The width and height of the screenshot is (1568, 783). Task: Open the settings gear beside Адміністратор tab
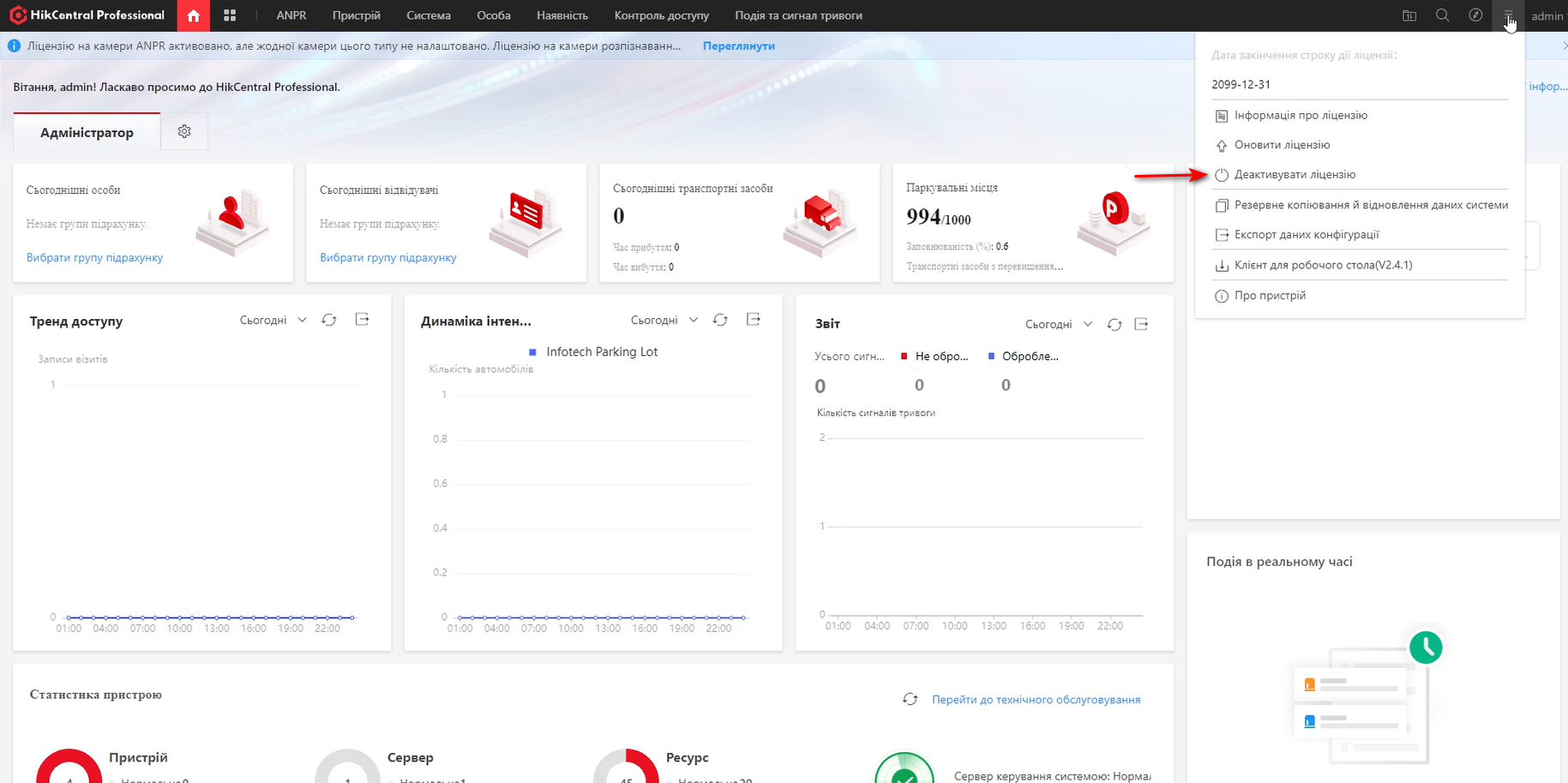click(x=184, y=131)
